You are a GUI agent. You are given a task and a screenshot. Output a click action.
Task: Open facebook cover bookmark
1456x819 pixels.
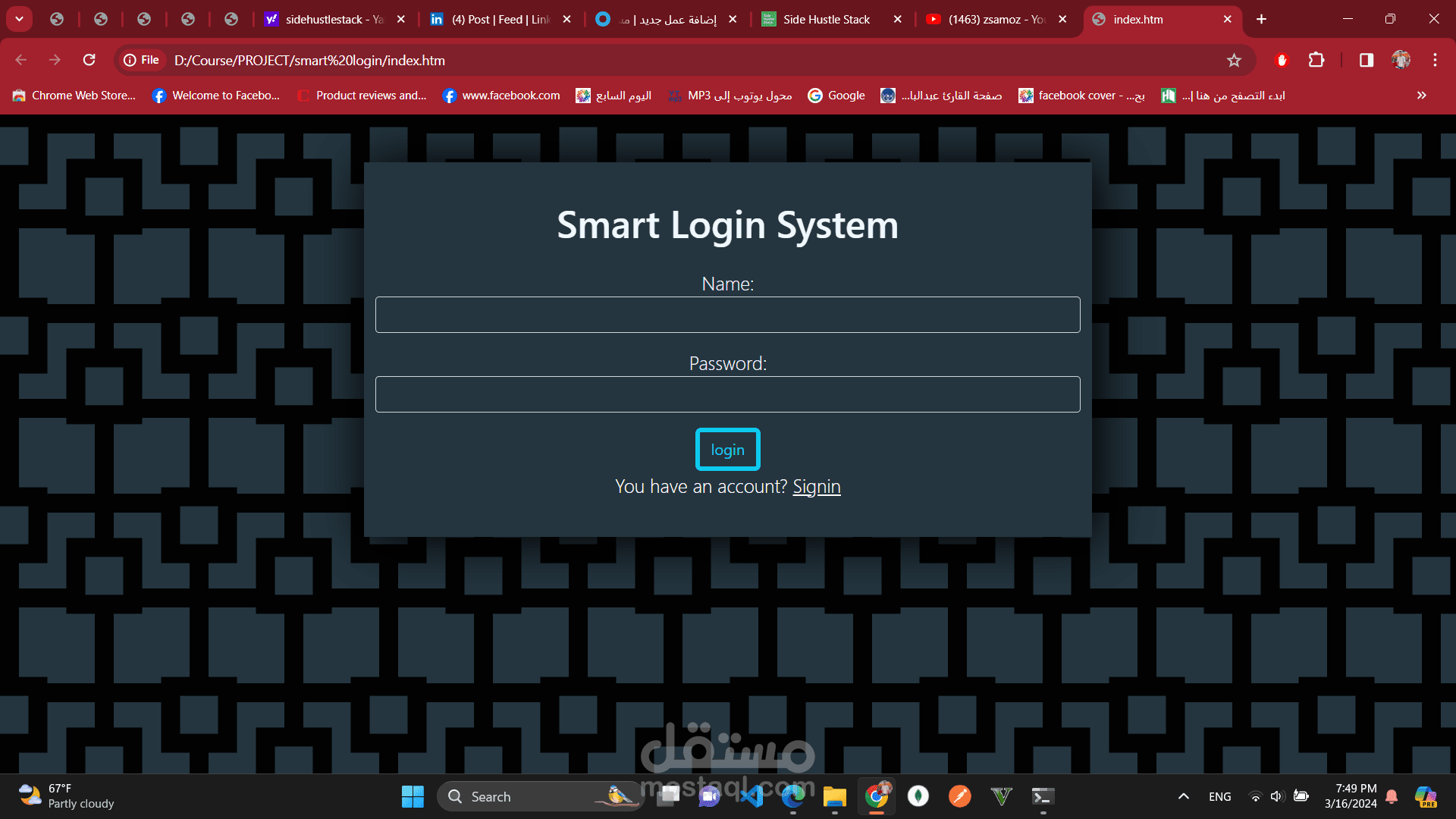coord(1081,96)
